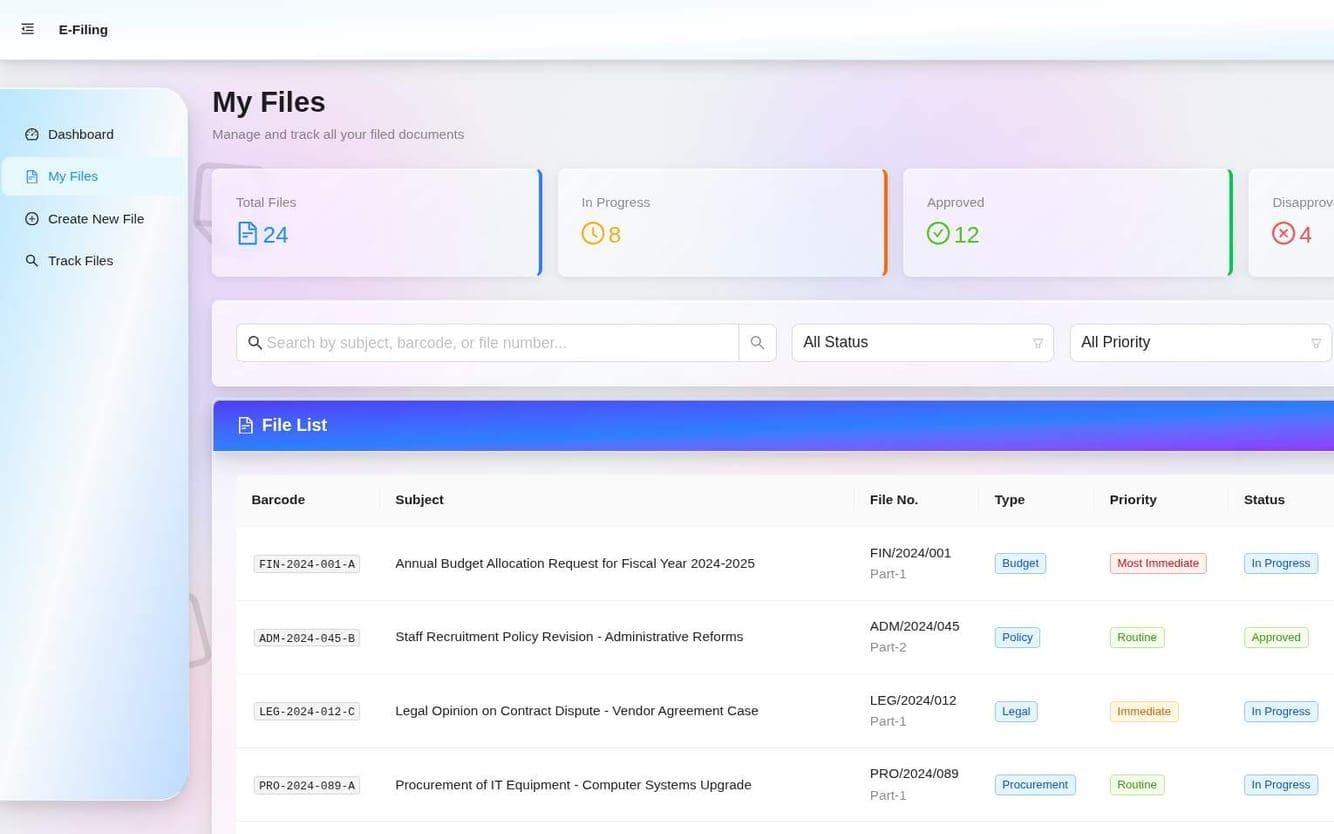Click the Total Files statistic card
The width and height of the screenshot is (1334, 834).
pyautogui.click(x=377, y=222)
